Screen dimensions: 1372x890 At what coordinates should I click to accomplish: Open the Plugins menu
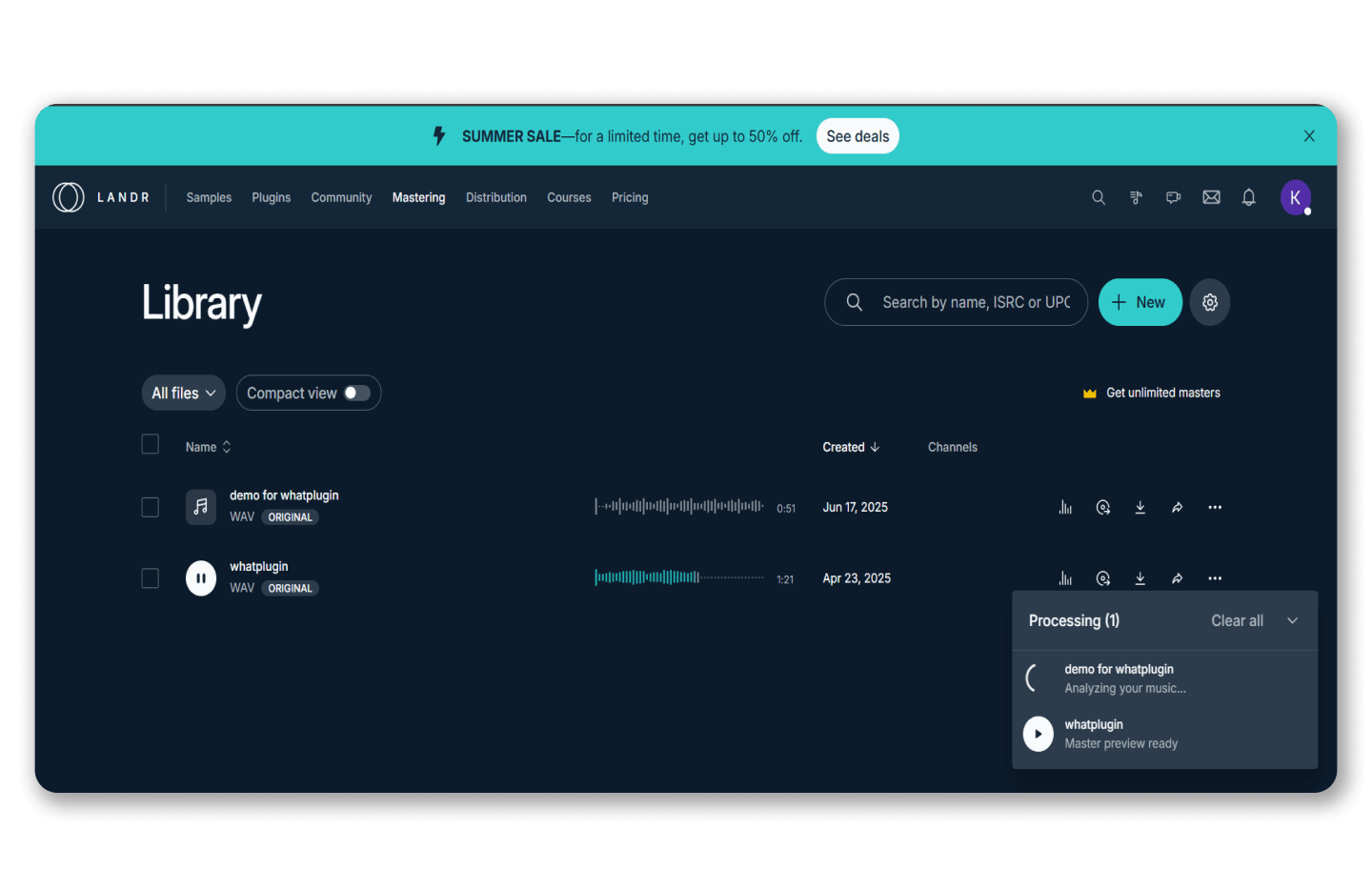click(272, 197)
